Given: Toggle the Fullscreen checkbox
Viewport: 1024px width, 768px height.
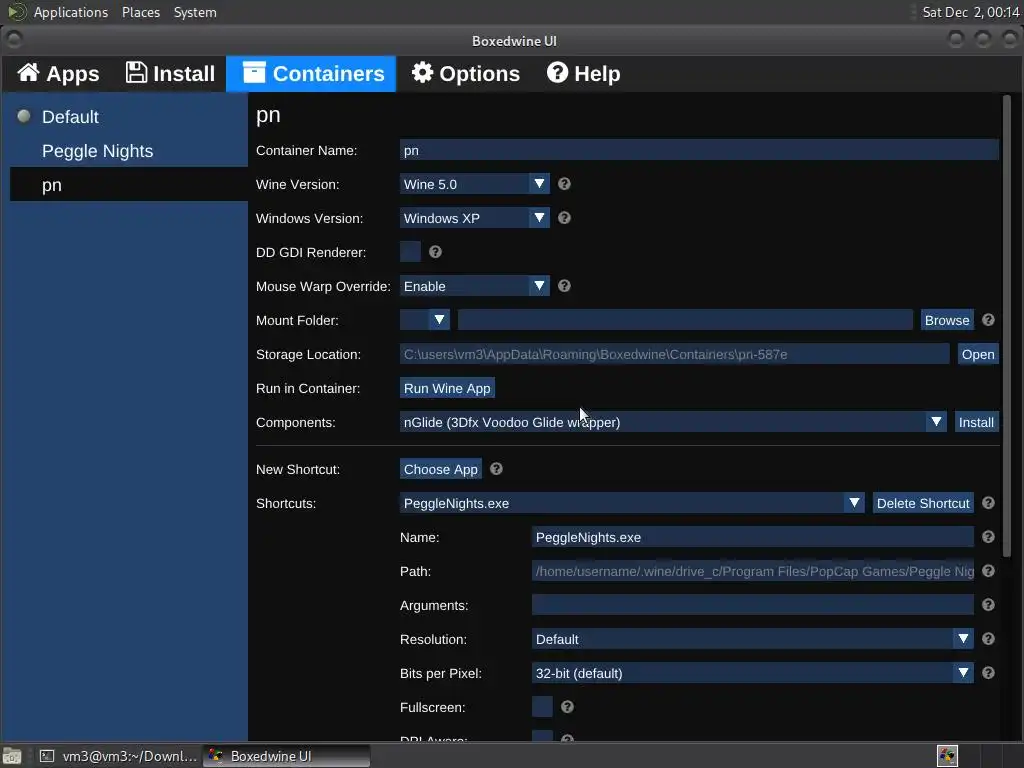Looking at the screenshot, I should click(542, 707).
